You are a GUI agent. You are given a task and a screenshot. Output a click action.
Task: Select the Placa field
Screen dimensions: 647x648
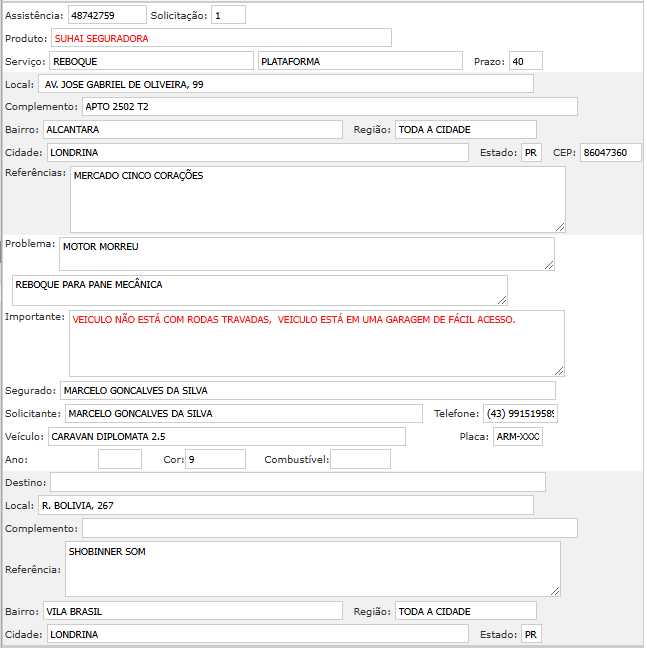[517, 436]
